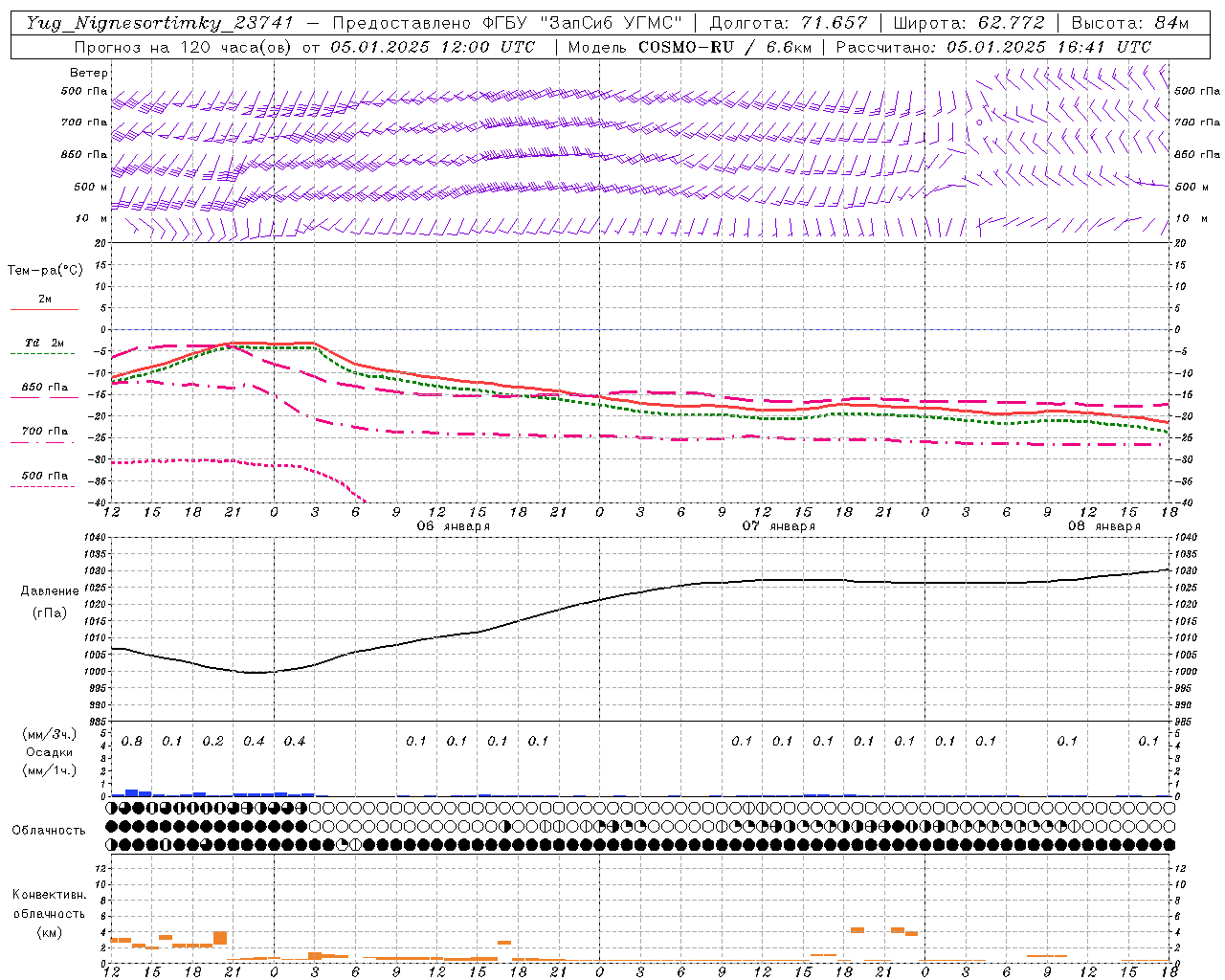This screenshot has width=1225, height=980.
Task: Select the Td 2м legend entry
Action: pyautogui.click(x=45, y=343)
